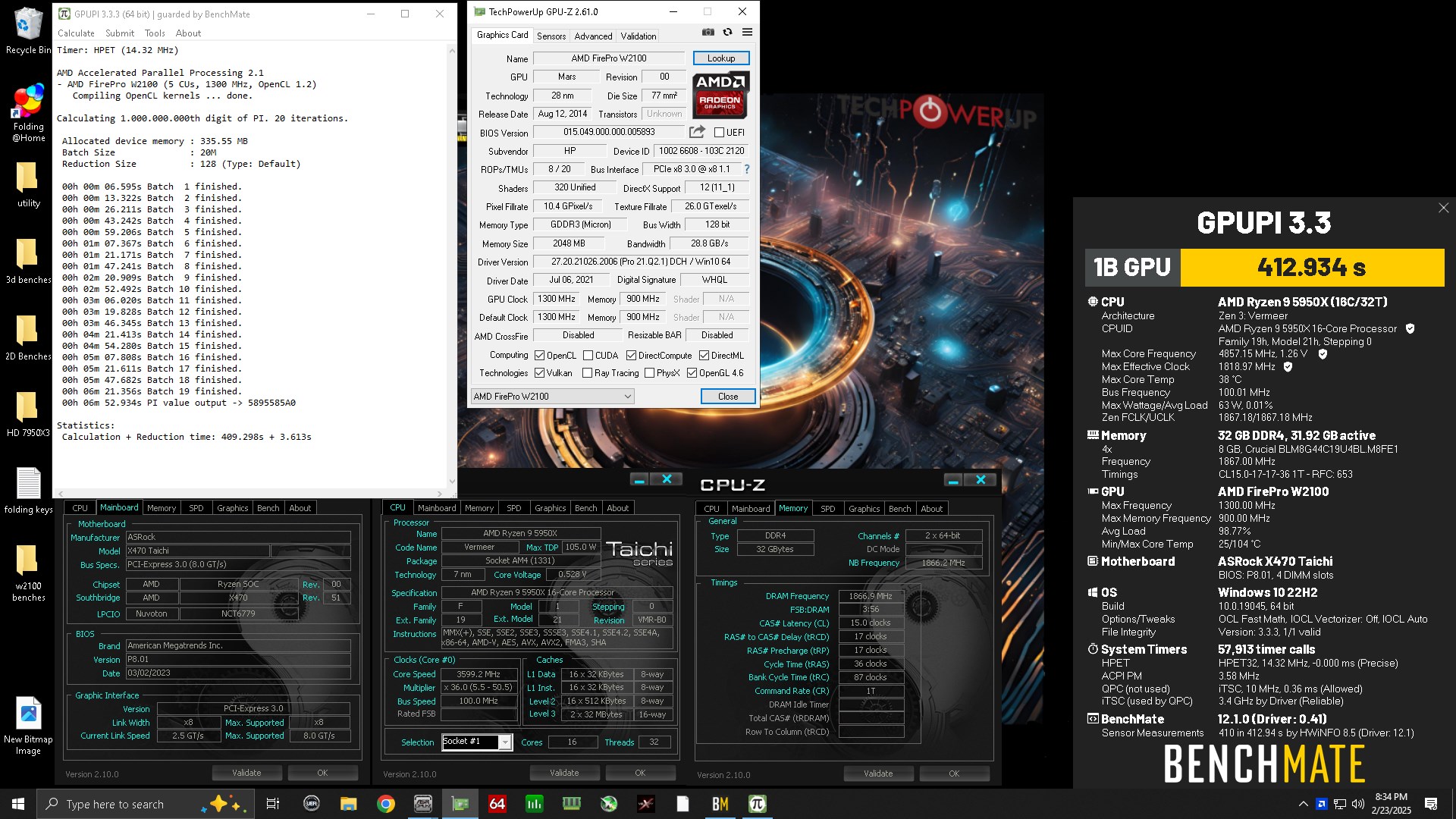Open the Calculate menu in GPUPI
The image size is (1456, 819).
point(76,33)
